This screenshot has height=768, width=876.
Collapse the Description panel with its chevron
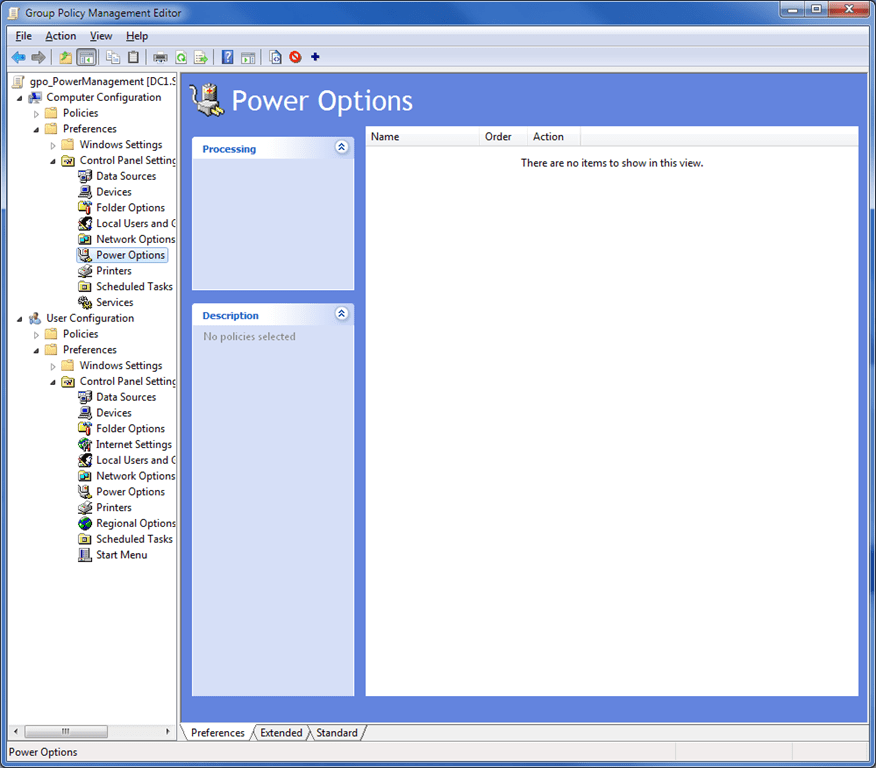[x=342, y=315]
